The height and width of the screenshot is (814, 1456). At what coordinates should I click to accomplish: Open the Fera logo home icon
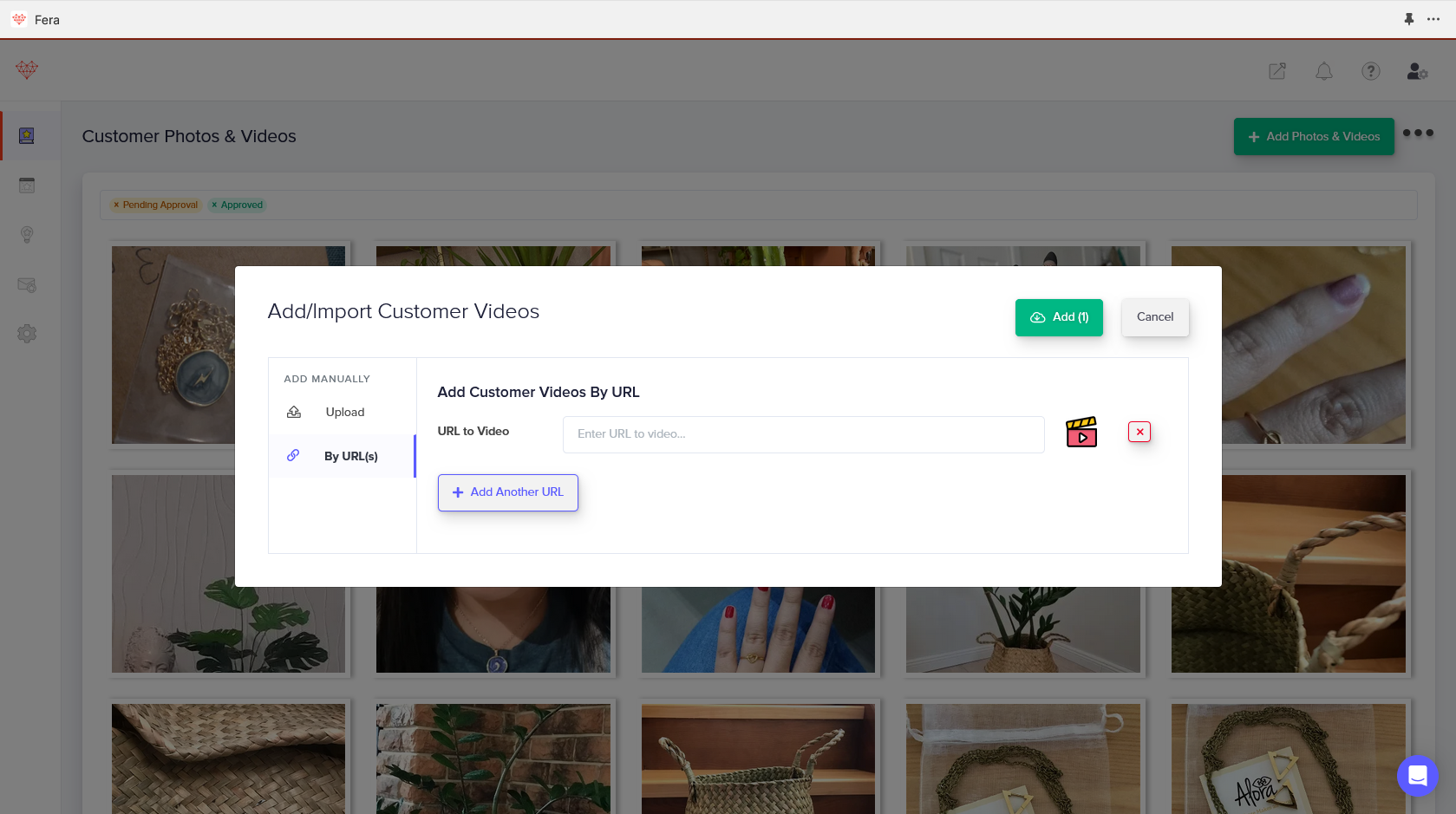pos(26,70)
